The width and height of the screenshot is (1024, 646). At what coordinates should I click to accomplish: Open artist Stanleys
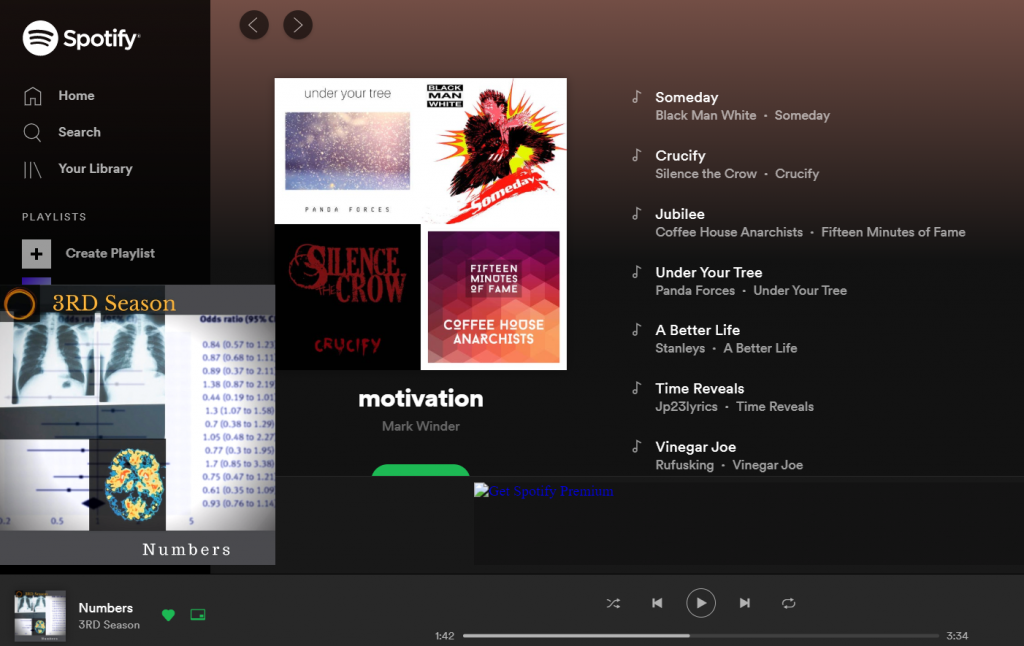coord(680,349)
